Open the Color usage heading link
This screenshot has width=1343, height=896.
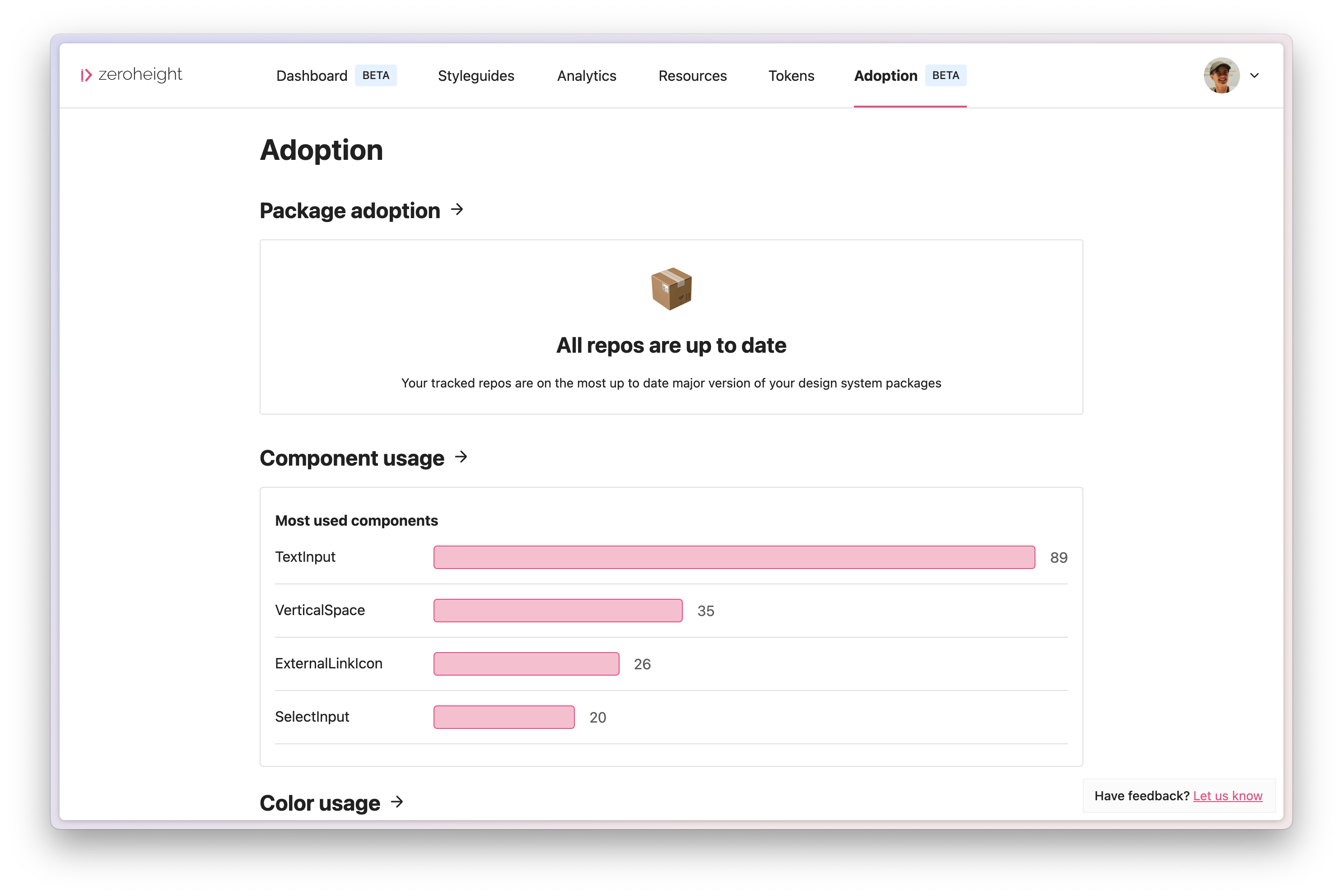click(x=320, y=803)
